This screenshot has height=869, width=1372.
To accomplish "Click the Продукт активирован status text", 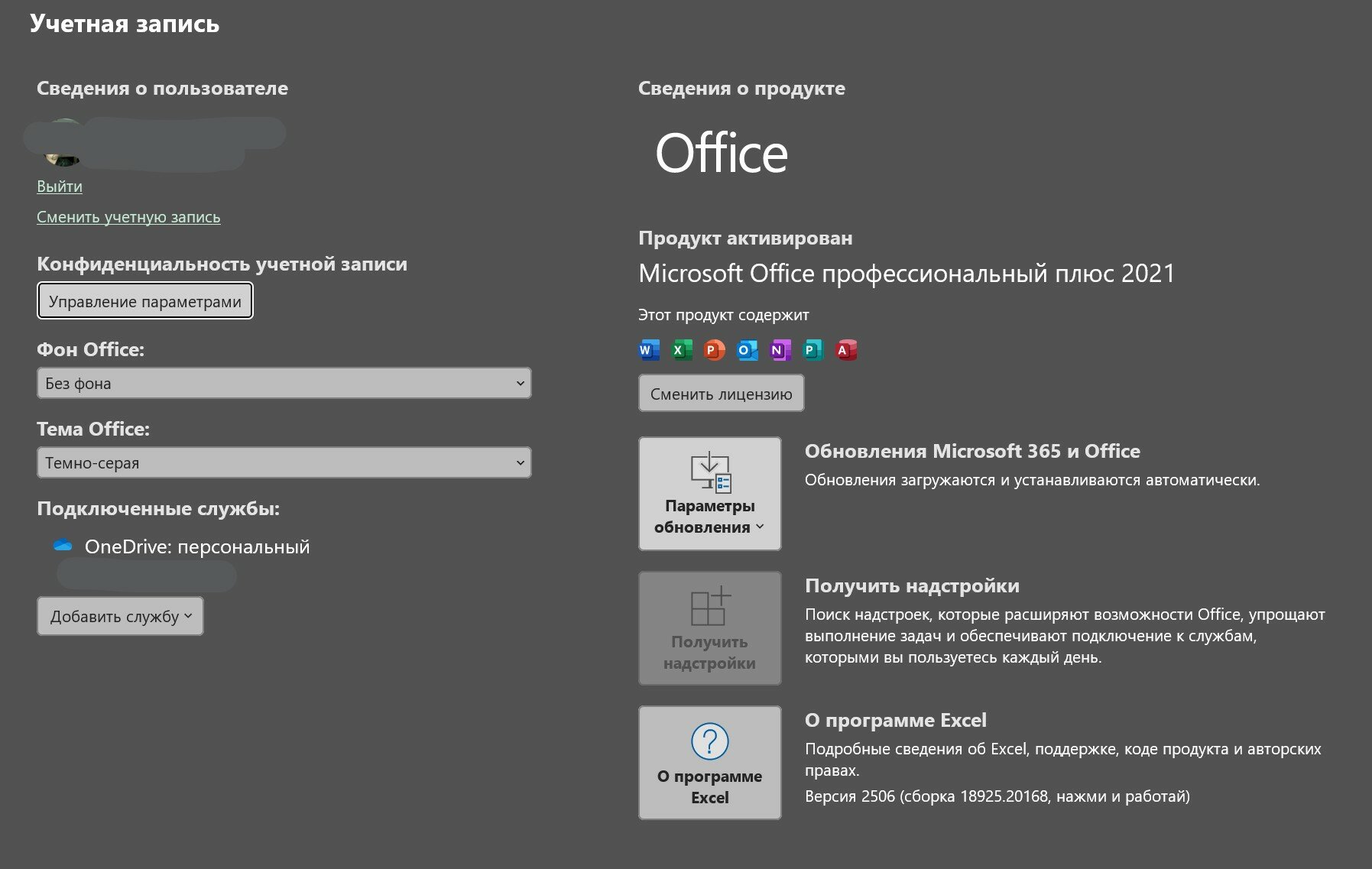I will [x=745, y=238].
